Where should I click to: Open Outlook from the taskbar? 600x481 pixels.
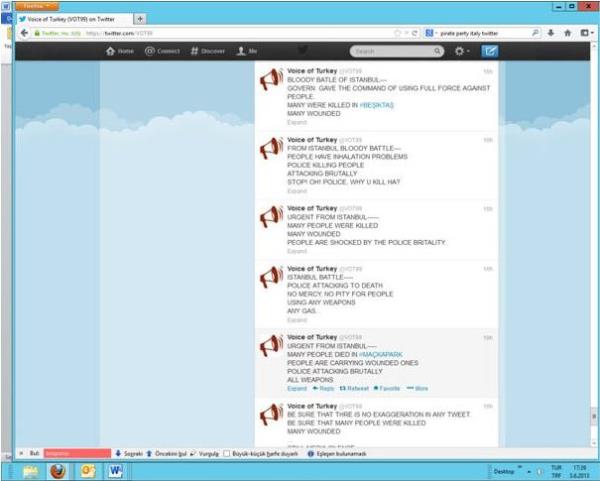point(88,471)
